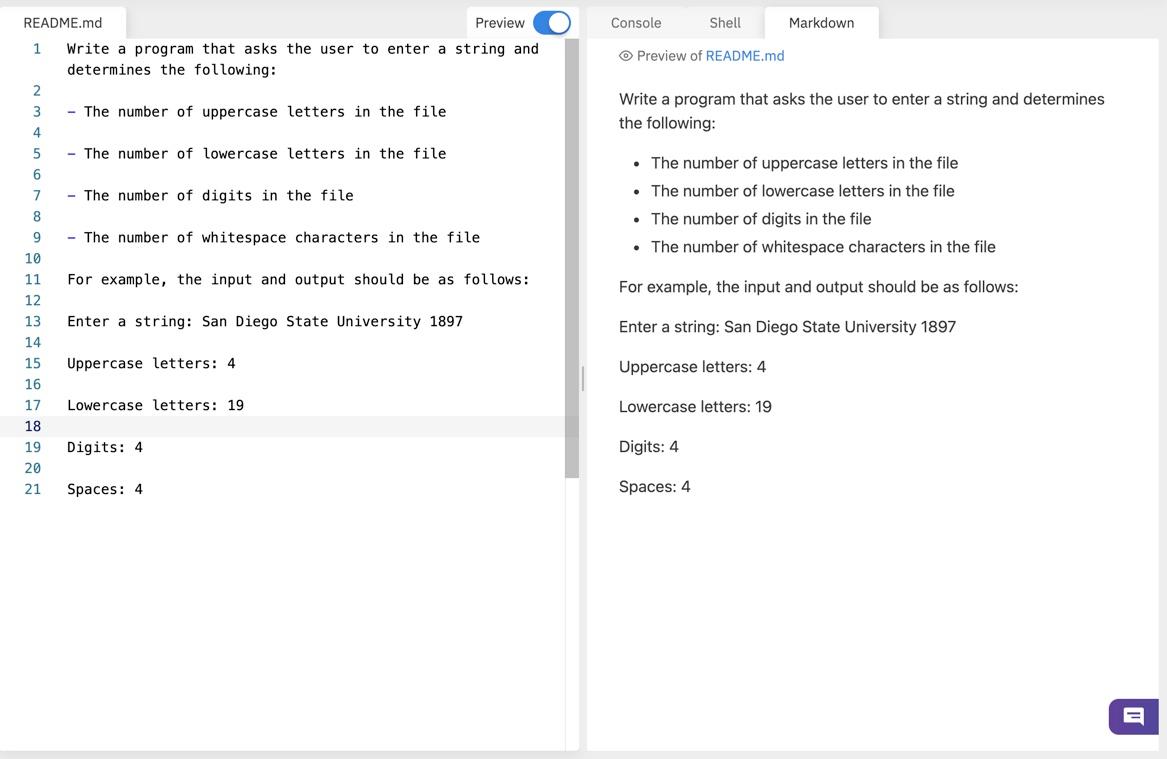
Task: Switch to the Console tab
Action: pos(634,22)
